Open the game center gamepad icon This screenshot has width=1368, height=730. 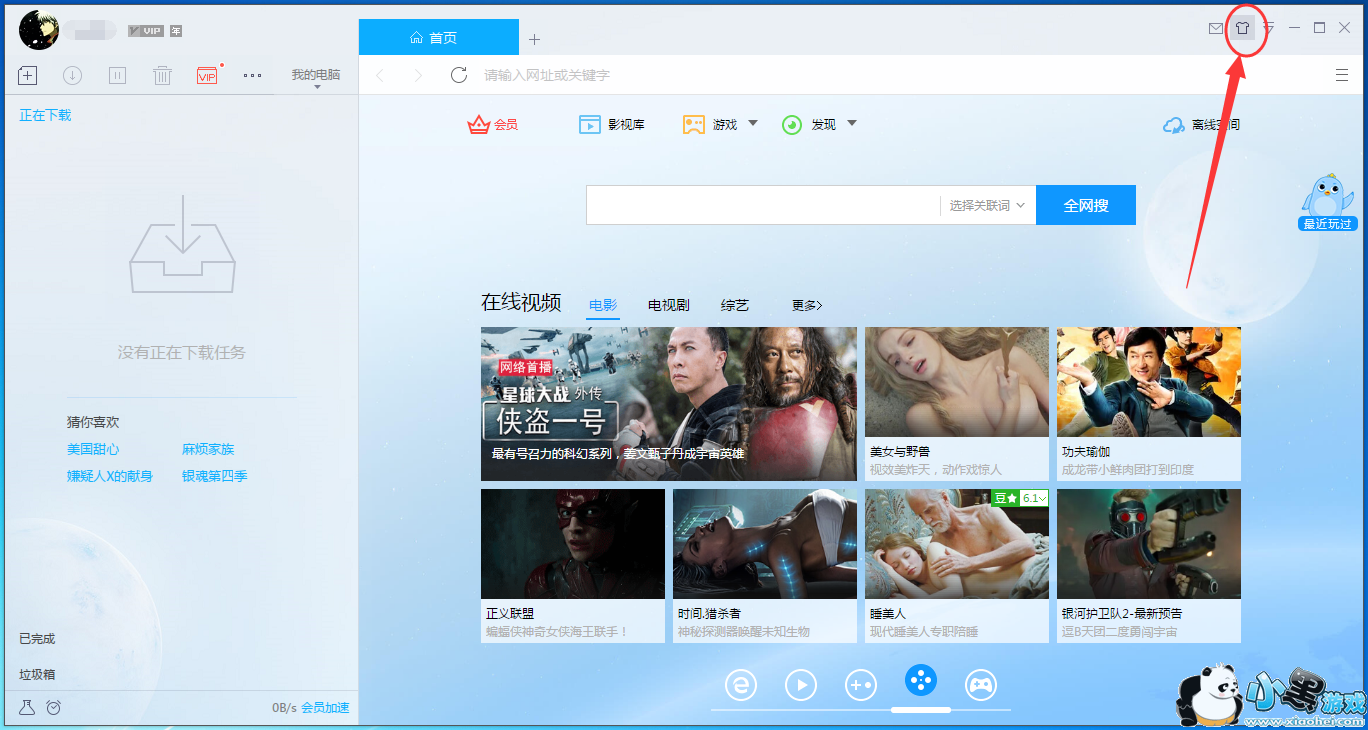click(x=981, y=684)
